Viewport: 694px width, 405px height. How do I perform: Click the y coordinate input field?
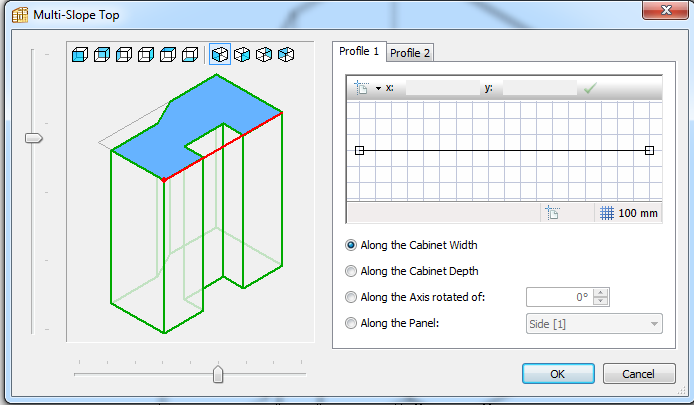540,88
